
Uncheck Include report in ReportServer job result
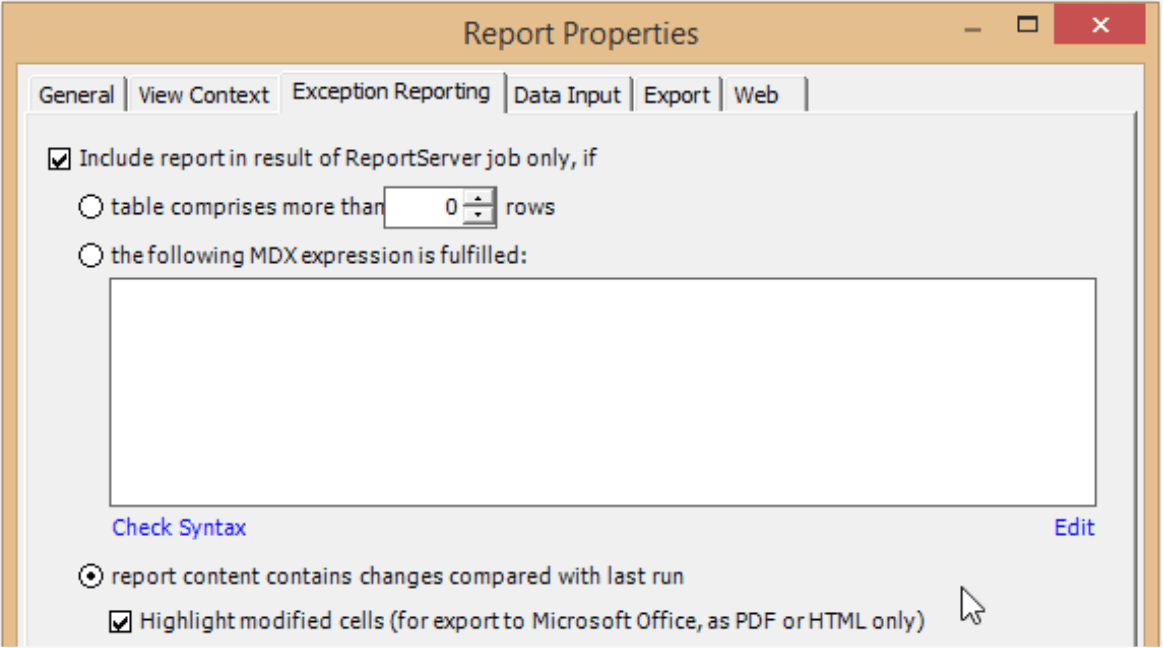(x=59, y=159)
